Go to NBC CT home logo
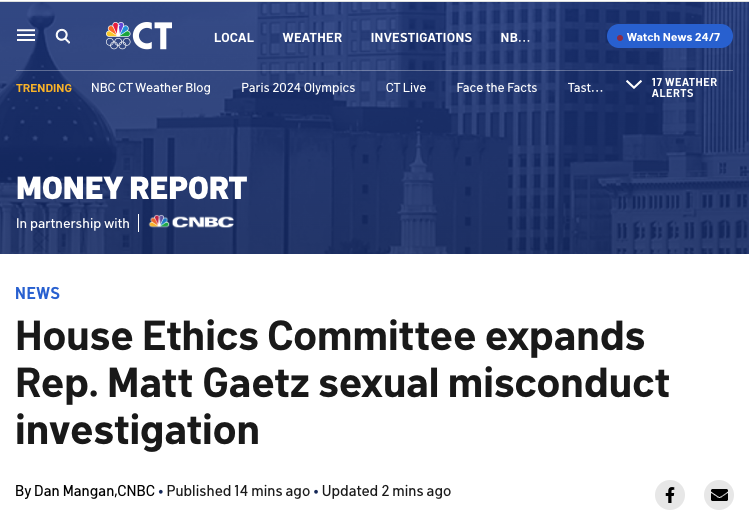Screen dimensions: 749x513 coord(139,36)
